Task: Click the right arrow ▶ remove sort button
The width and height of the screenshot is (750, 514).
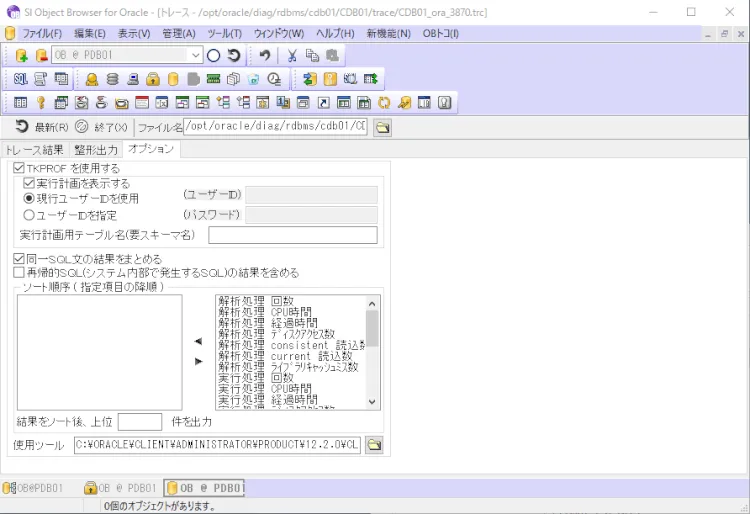Action: (x=199, y=361)
